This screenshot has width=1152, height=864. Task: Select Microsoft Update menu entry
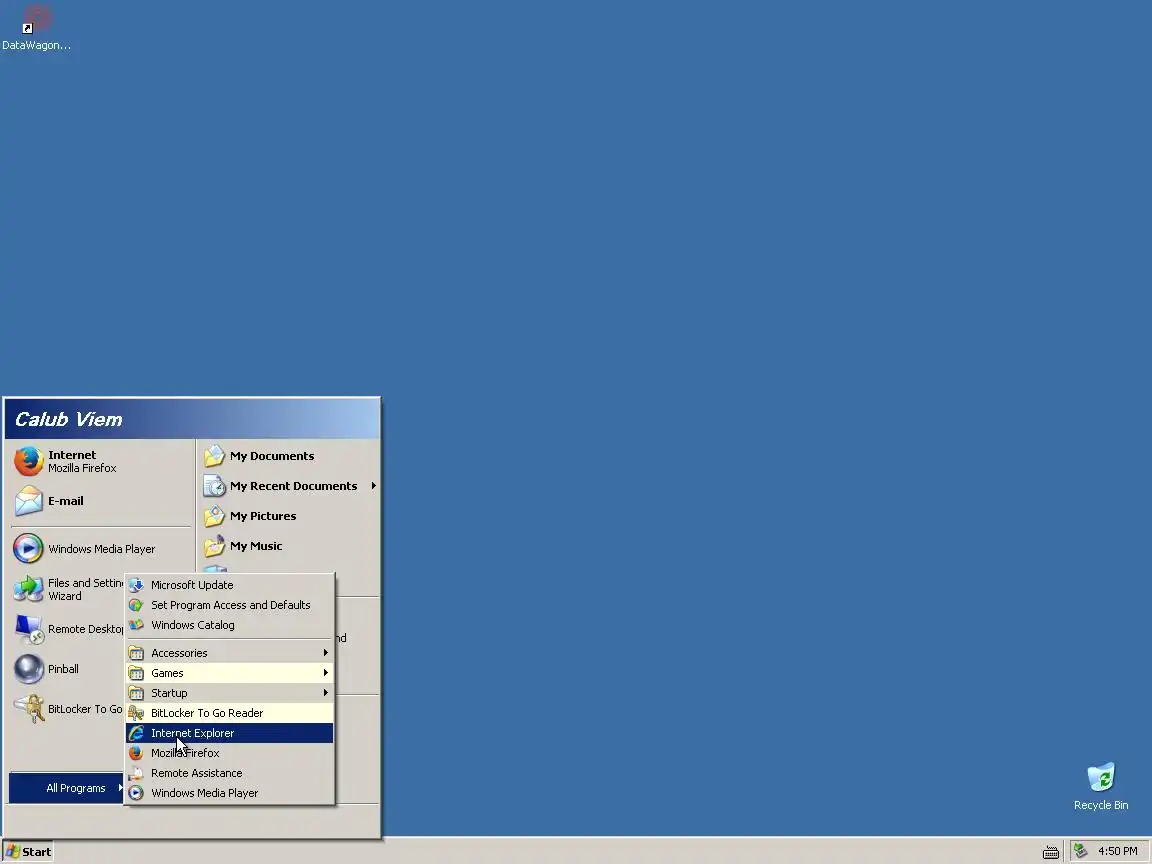(x=229, y=585)
